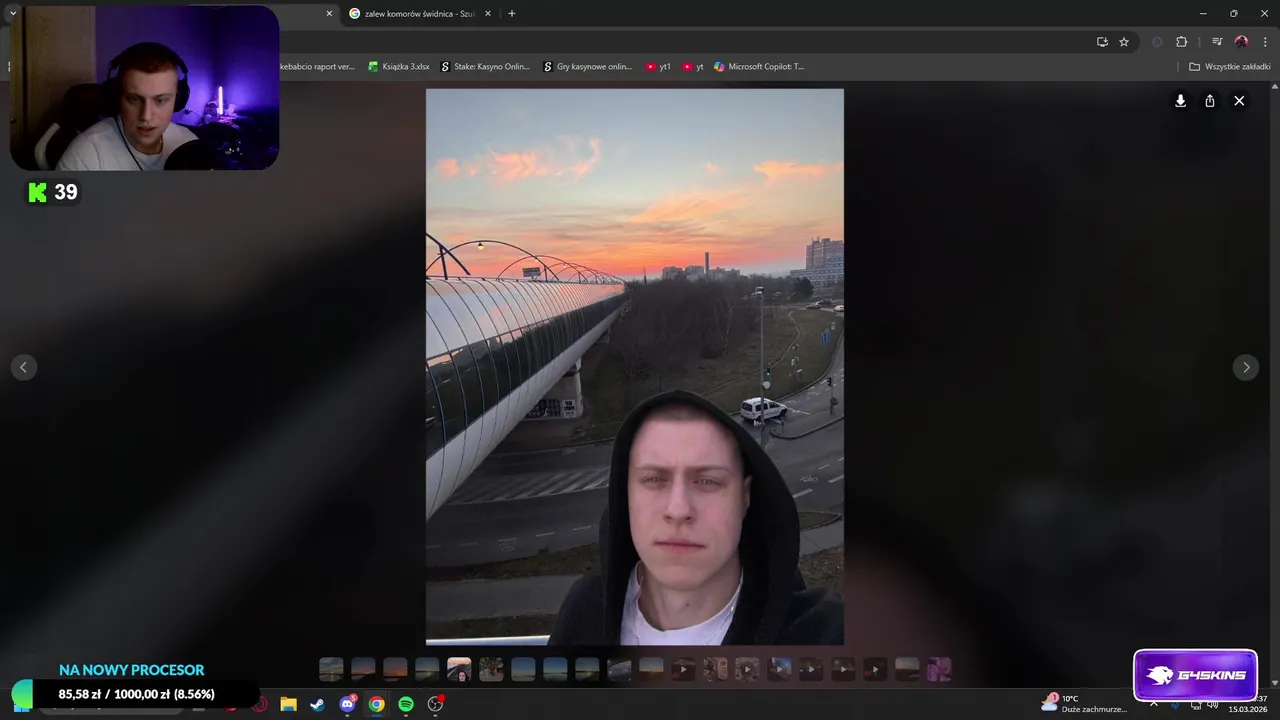Viewport: 1280px width, 720px height.
Task: Expand the Wszystkie zakładki folder
Action: (1230, 67)
